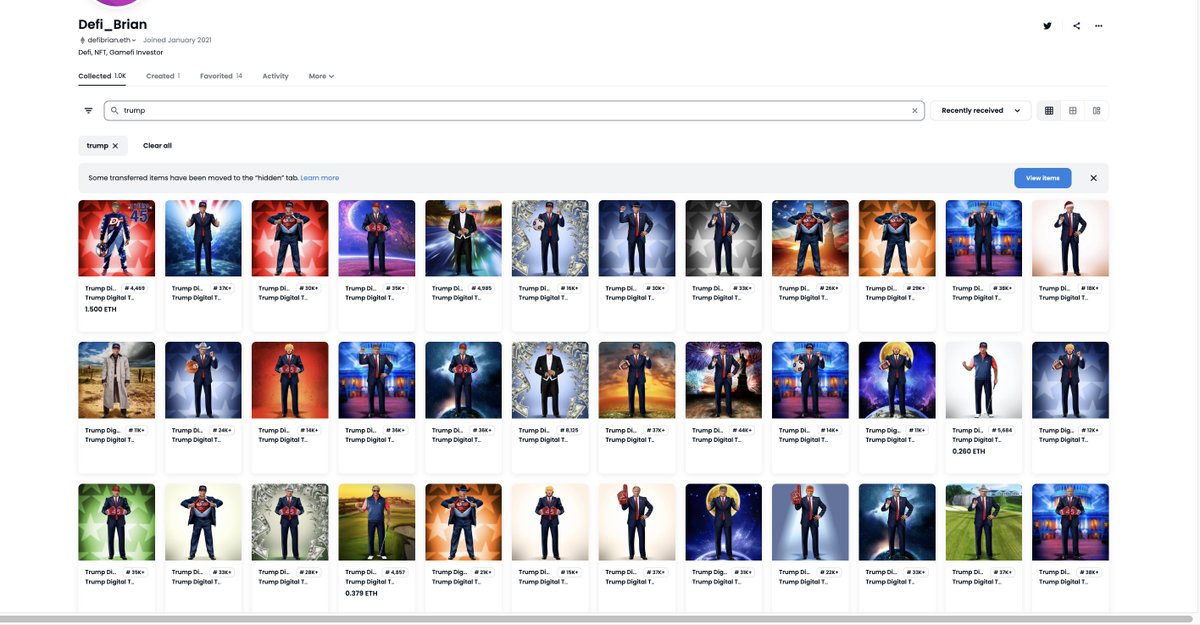Click the #4,469 rarity badge
Image resolution: width=1200 pixels, height=625 pixels.
[x=136, y=288]
